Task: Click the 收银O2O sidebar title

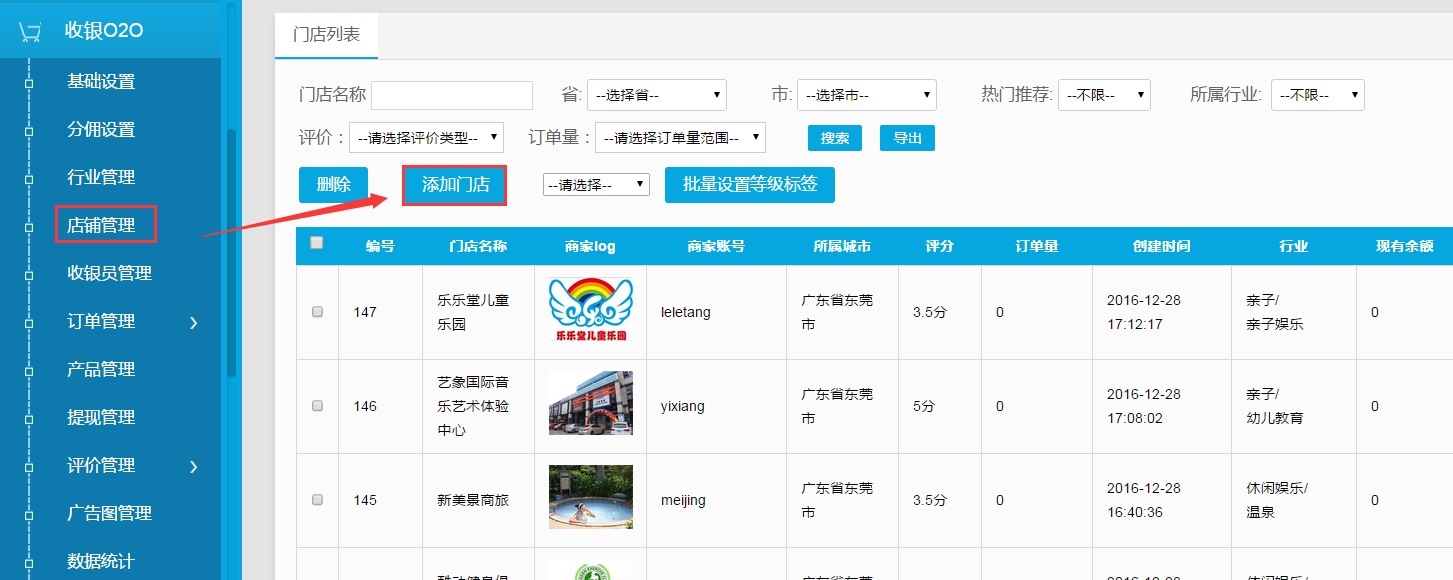Action: tap(104, 31)
